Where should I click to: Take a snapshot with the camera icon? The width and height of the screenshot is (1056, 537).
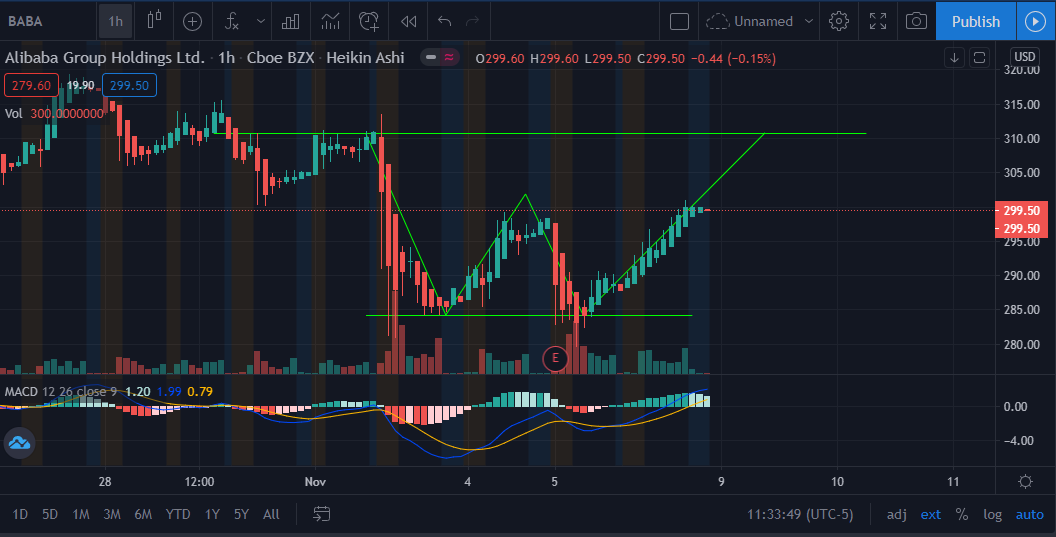click(x=916, y=22)
